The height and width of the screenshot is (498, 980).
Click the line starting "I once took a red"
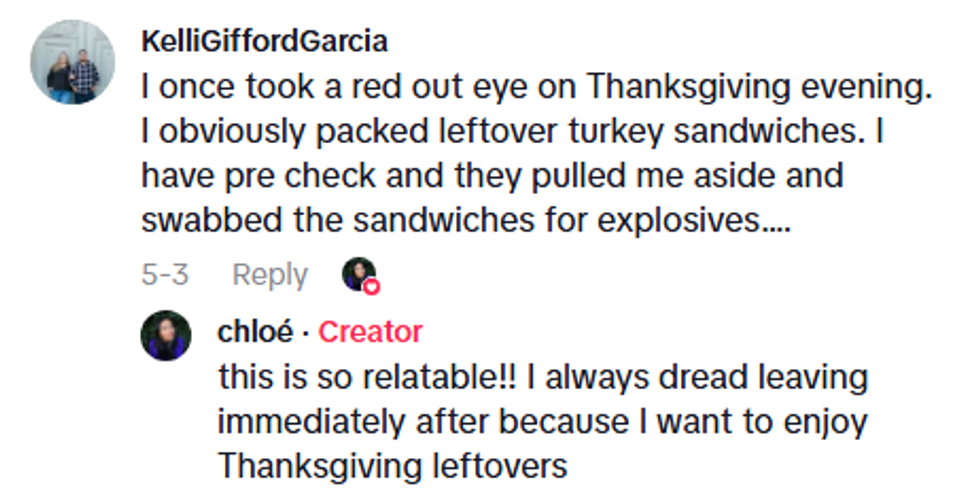pyautogui.click(x=536, y=87)
